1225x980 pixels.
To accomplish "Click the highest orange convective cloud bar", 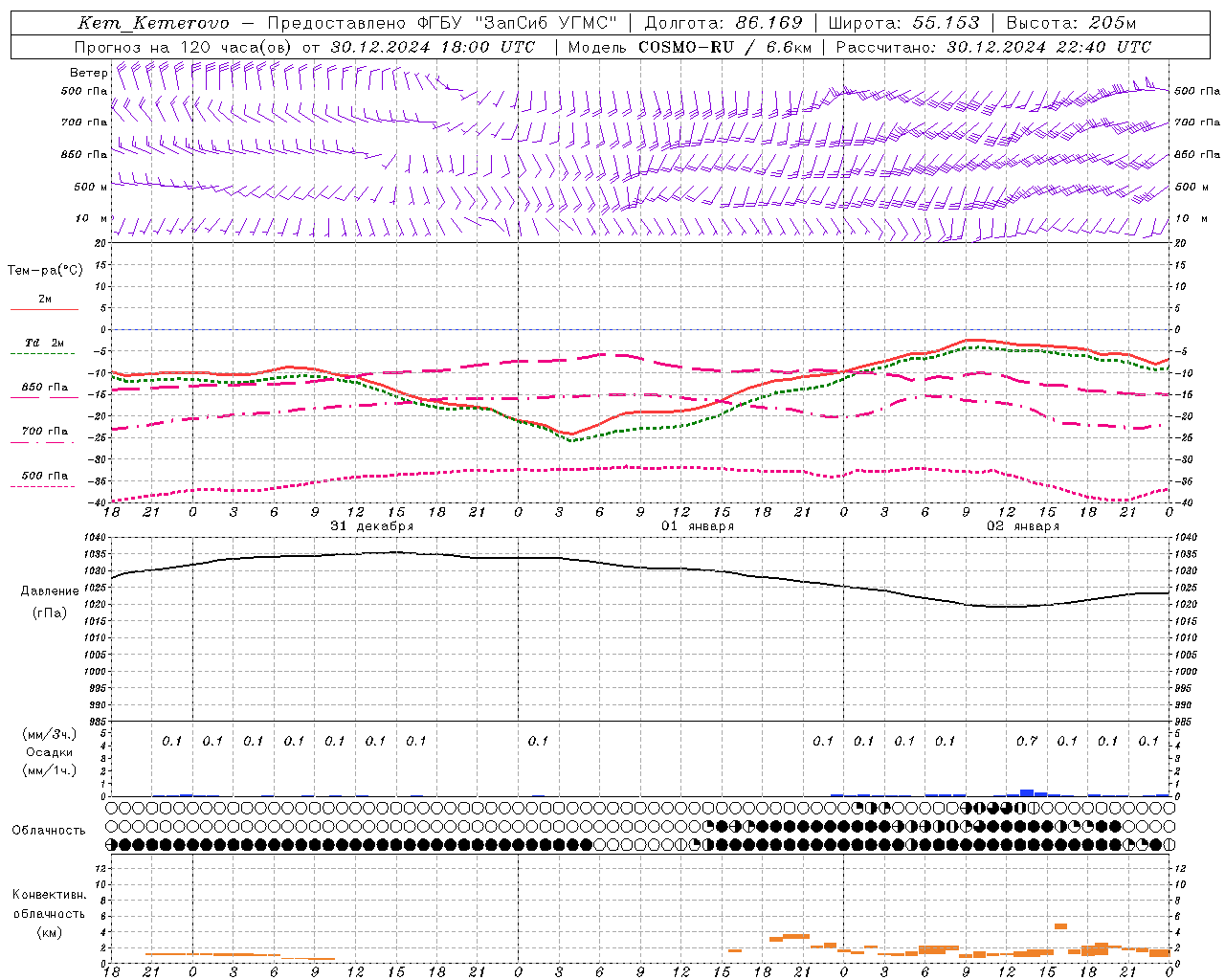I will pyautogui.click(x=1060, y=926).
